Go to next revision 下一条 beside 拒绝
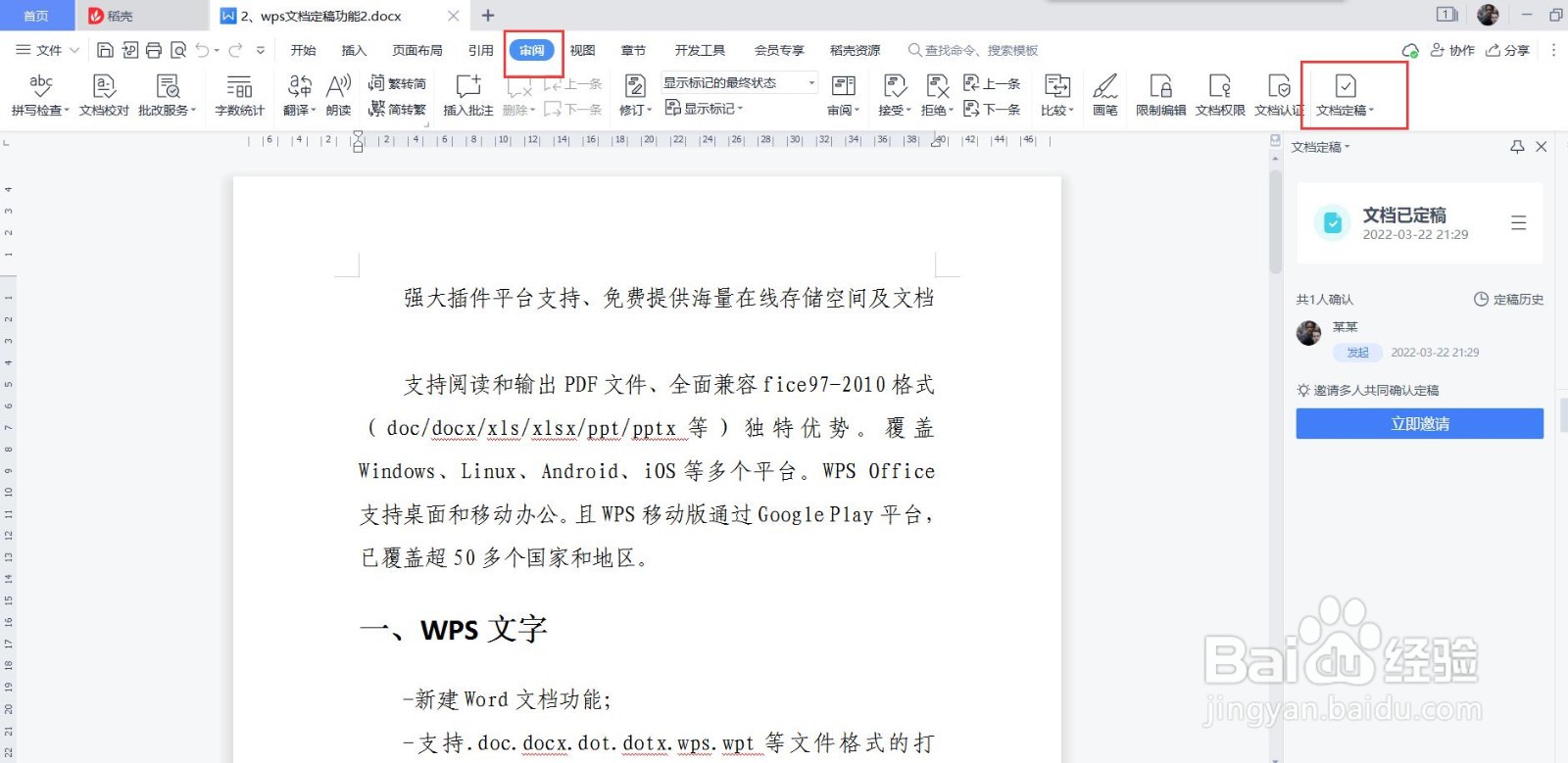 [992, 109]
